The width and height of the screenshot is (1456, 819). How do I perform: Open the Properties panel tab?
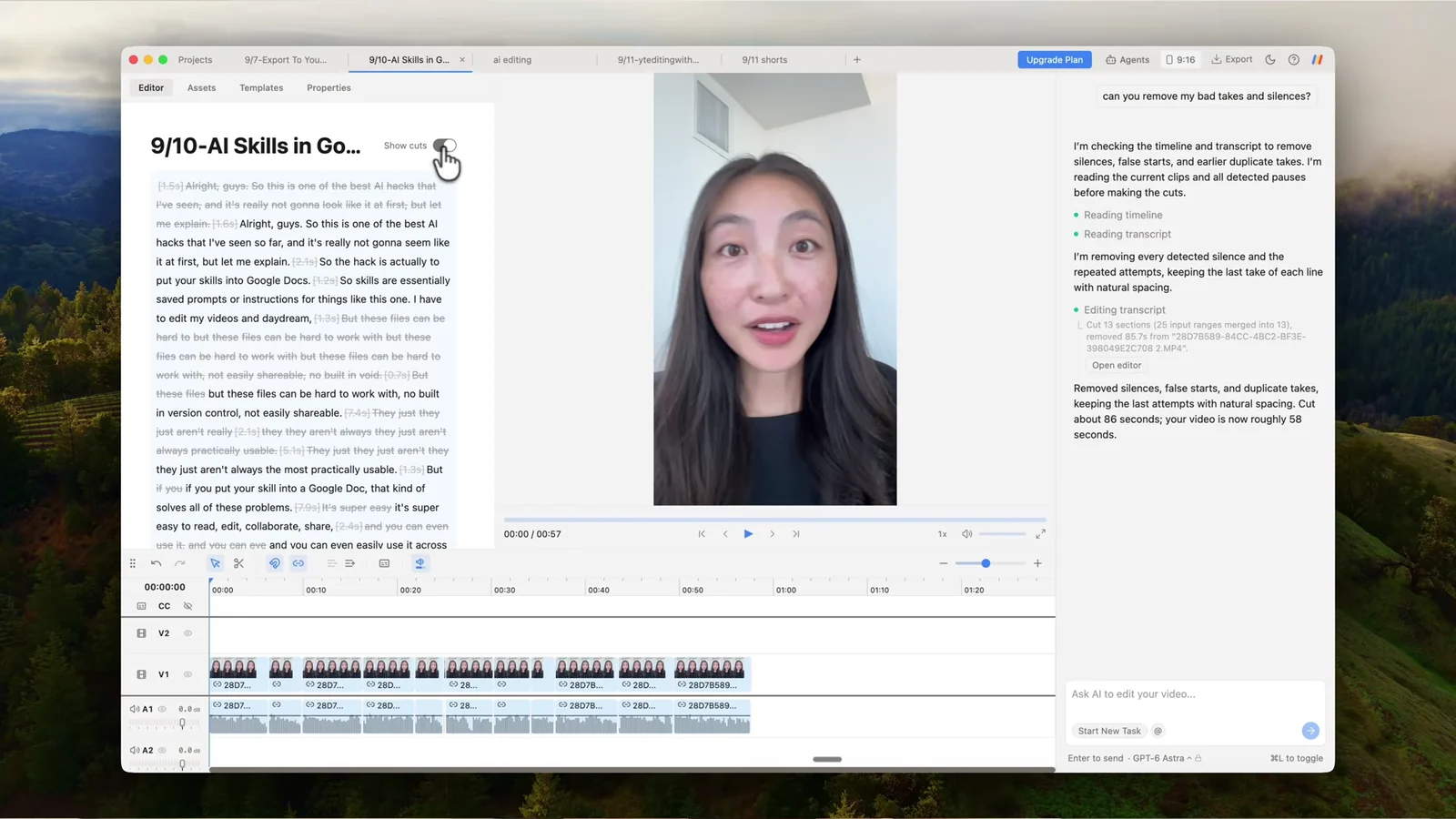(x=329, y=88)
